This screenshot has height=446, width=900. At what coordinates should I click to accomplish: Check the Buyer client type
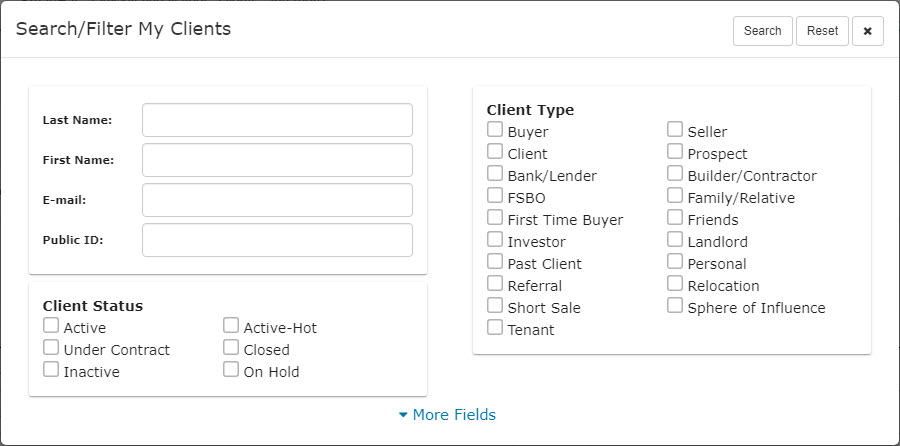coord(495,130)
